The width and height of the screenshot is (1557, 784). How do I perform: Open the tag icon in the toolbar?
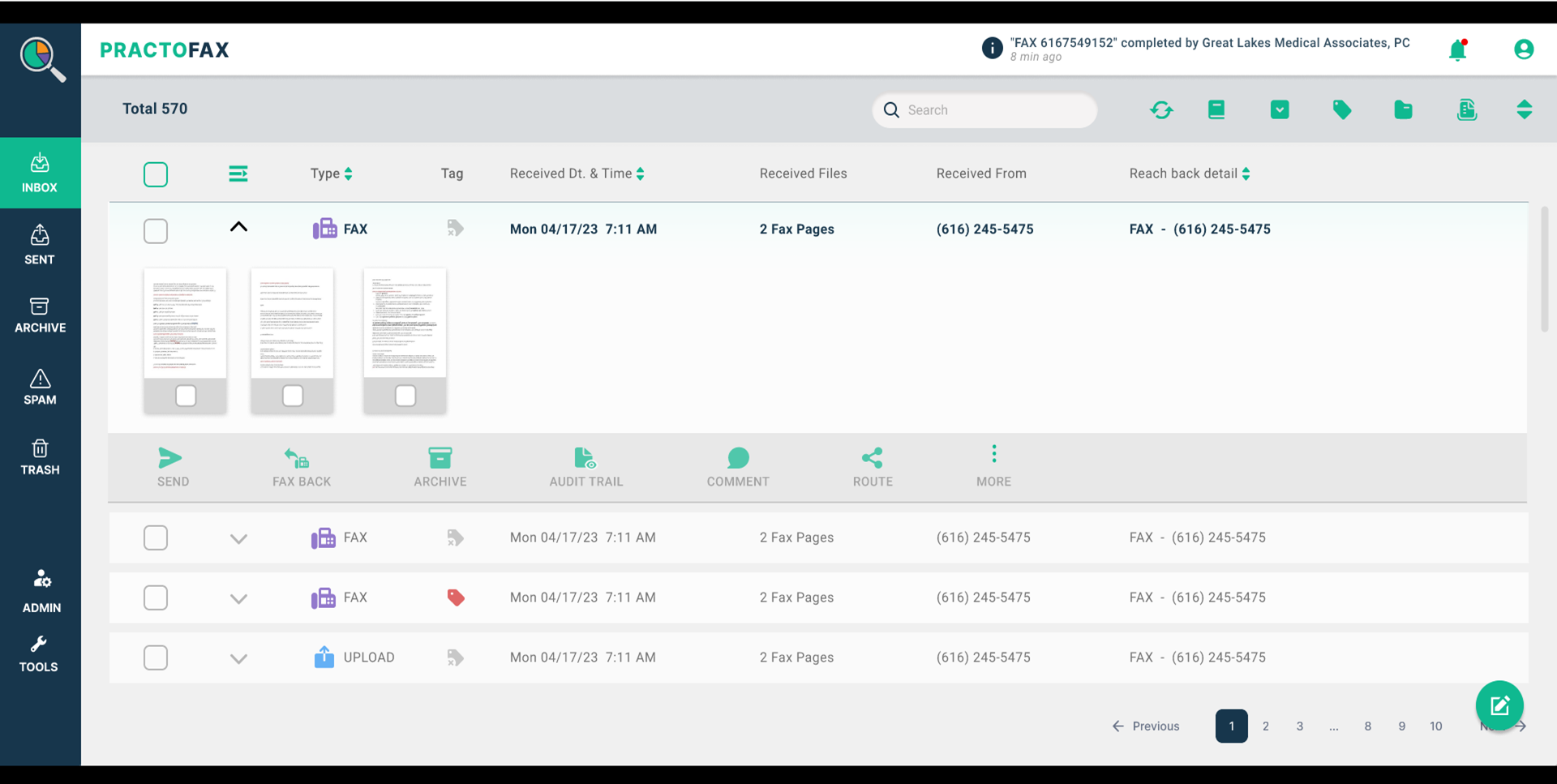(1341, 109)
